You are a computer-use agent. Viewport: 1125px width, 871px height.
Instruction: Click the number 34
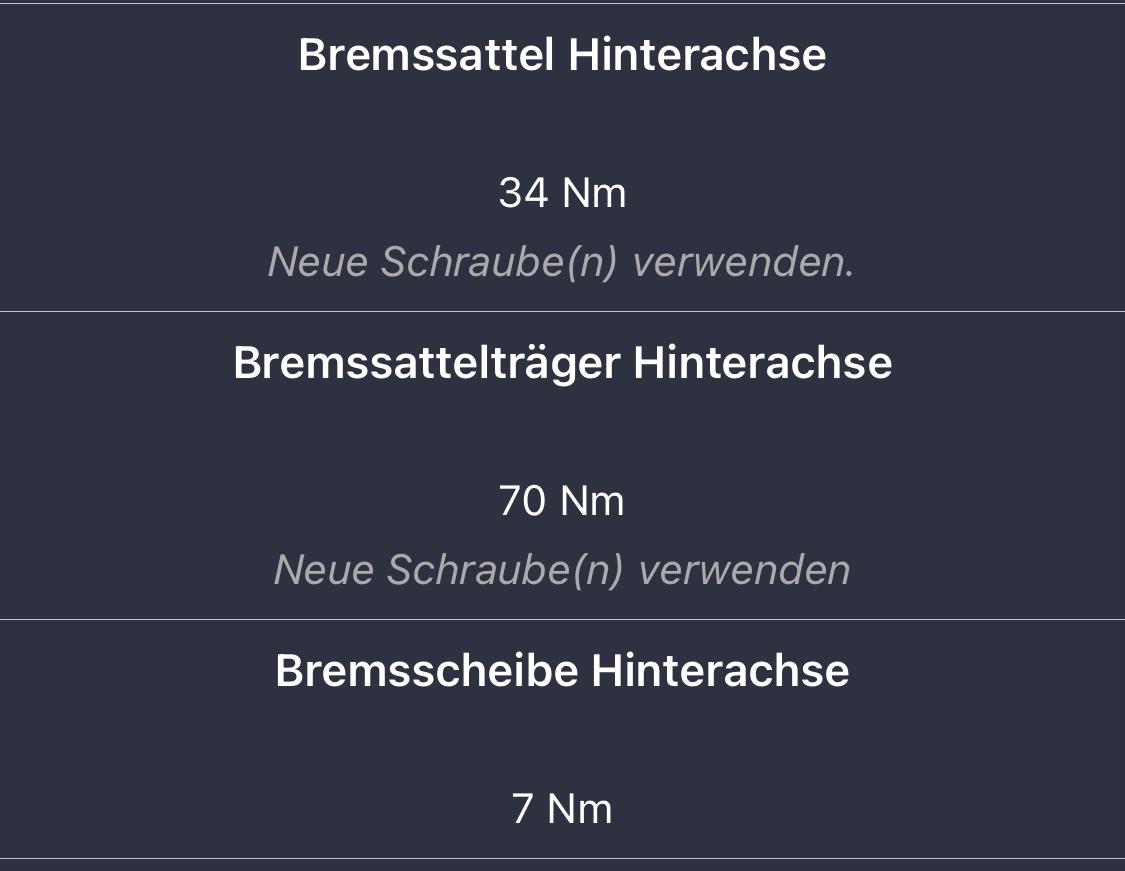click(x=523, y=193)
